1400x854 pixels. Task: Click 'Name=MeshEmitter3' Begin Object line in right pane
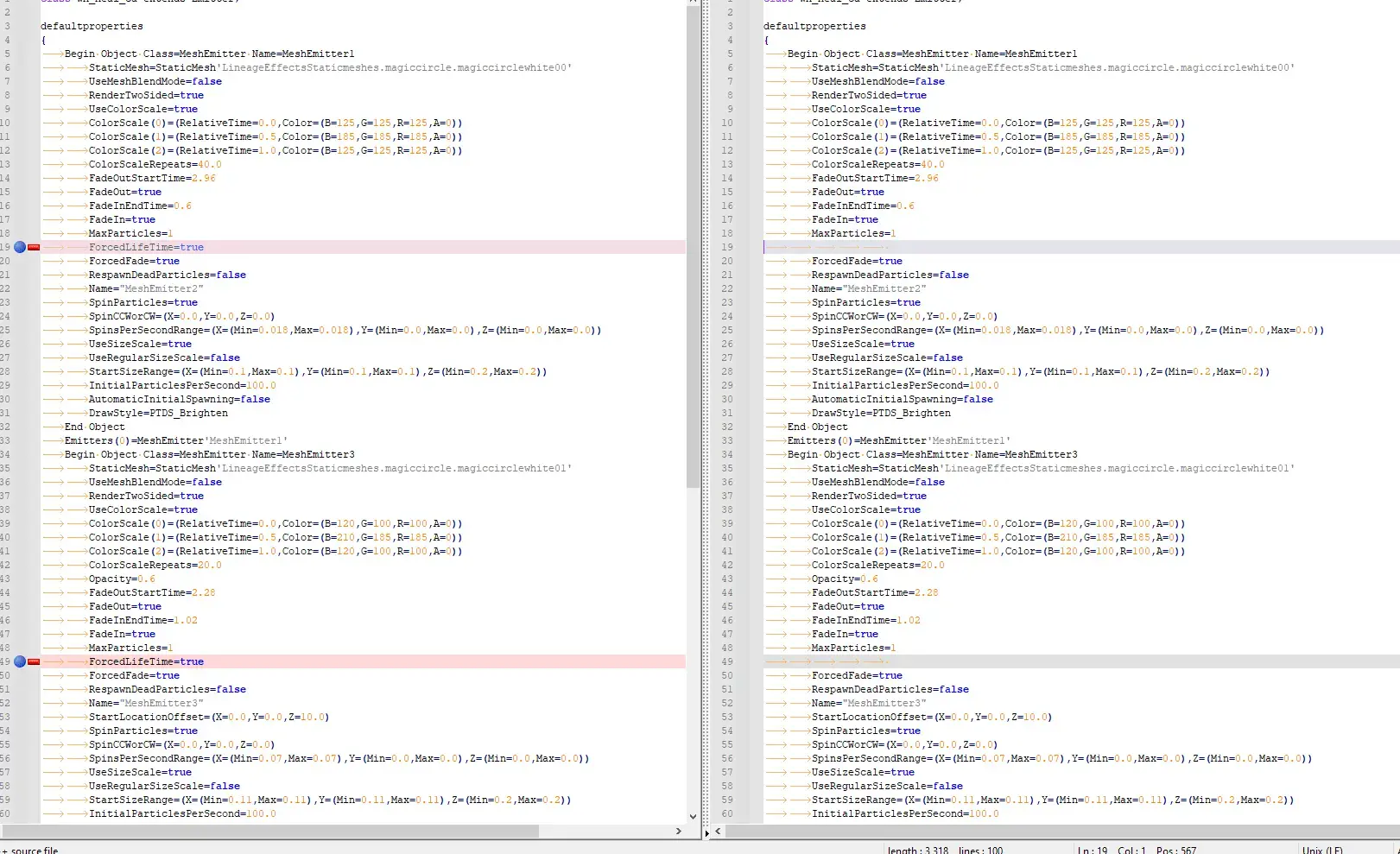tap(932, 454)
